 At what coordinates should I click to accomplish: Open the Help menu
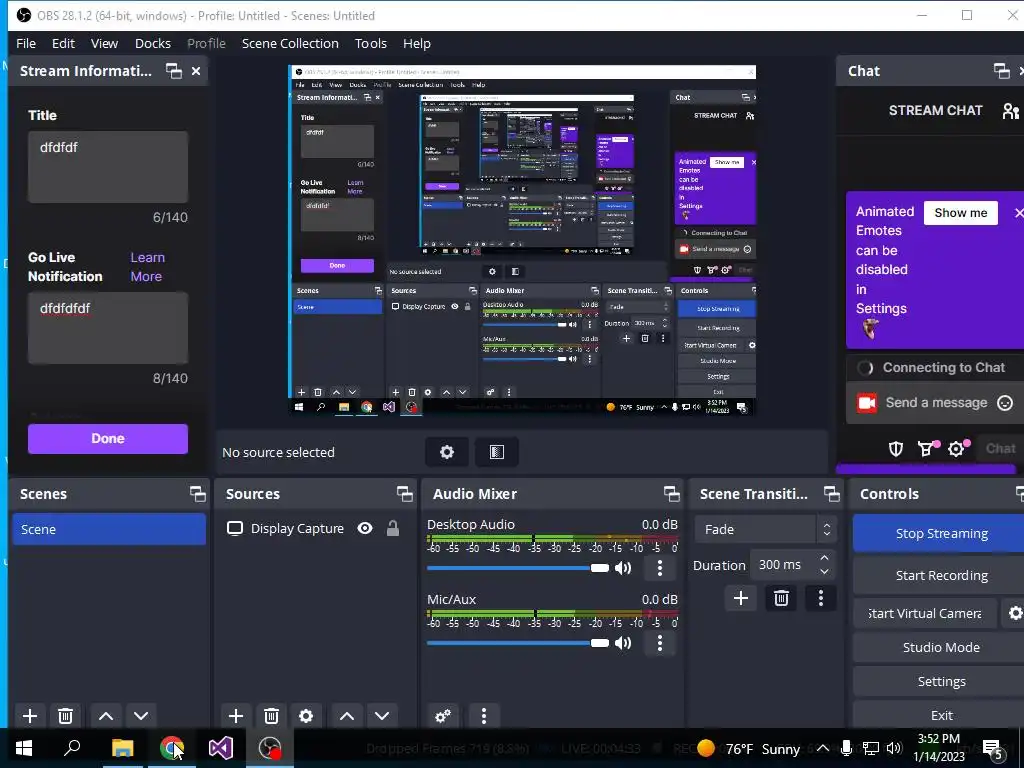tap(417, 43)
